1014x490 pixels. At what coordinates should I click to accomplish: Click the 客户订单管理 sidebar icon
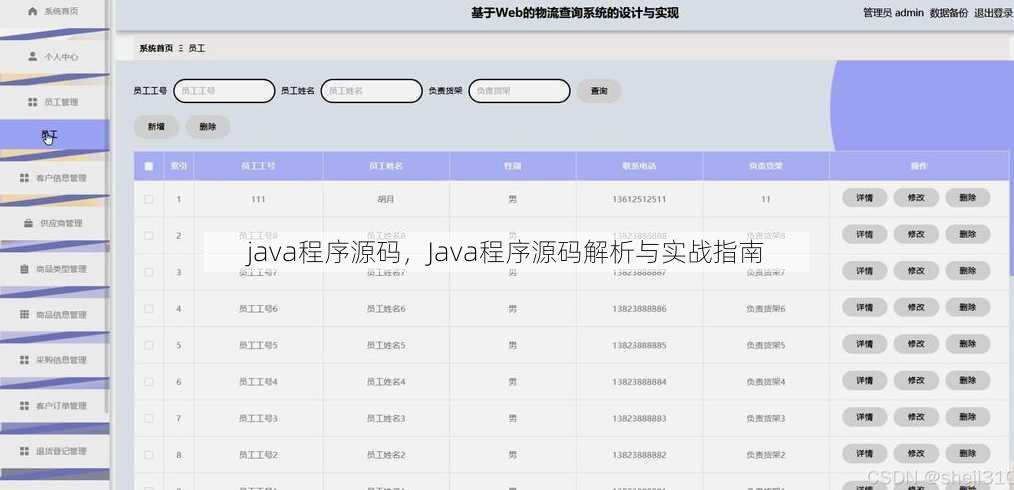[x=25, y=405]
